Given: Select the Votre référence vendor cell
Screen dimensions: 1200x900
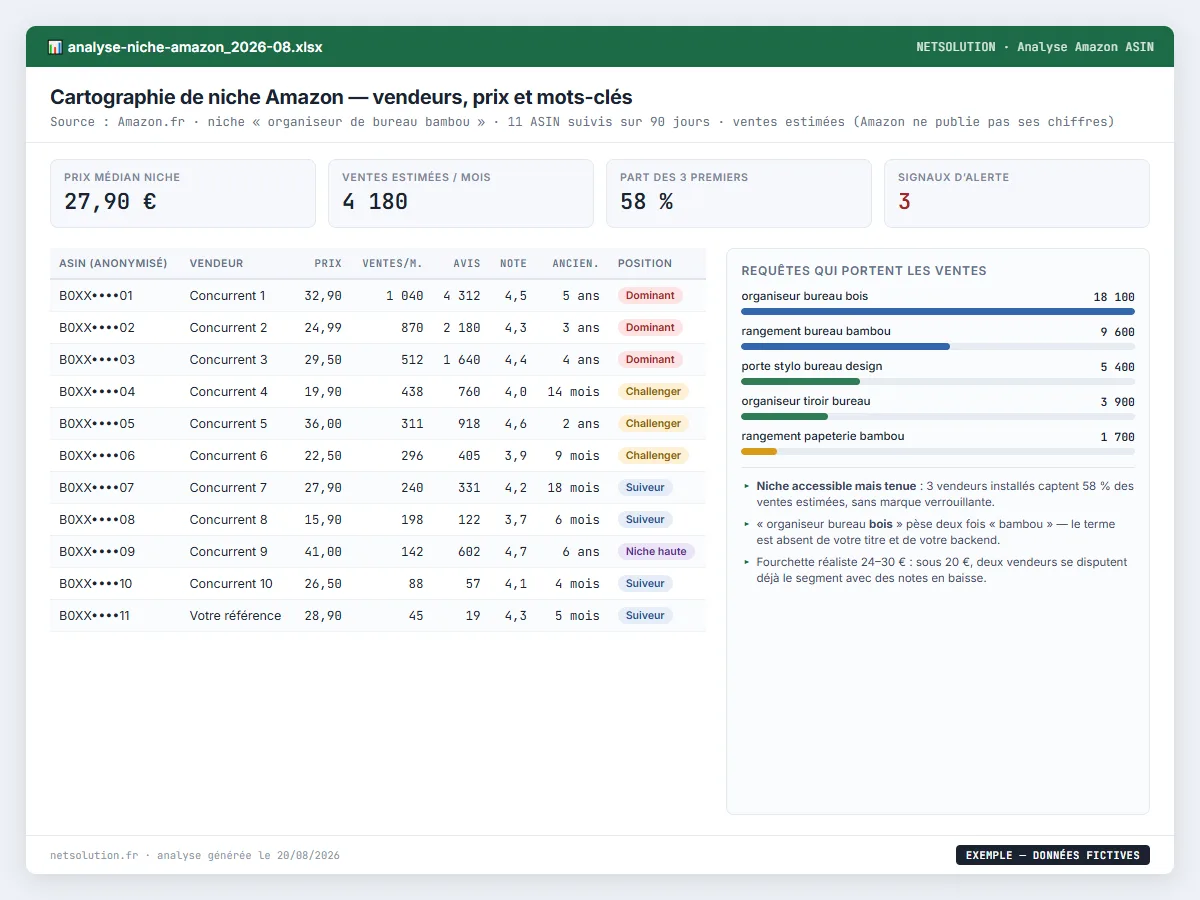Looking at the screenshot, I should (236, 616).
